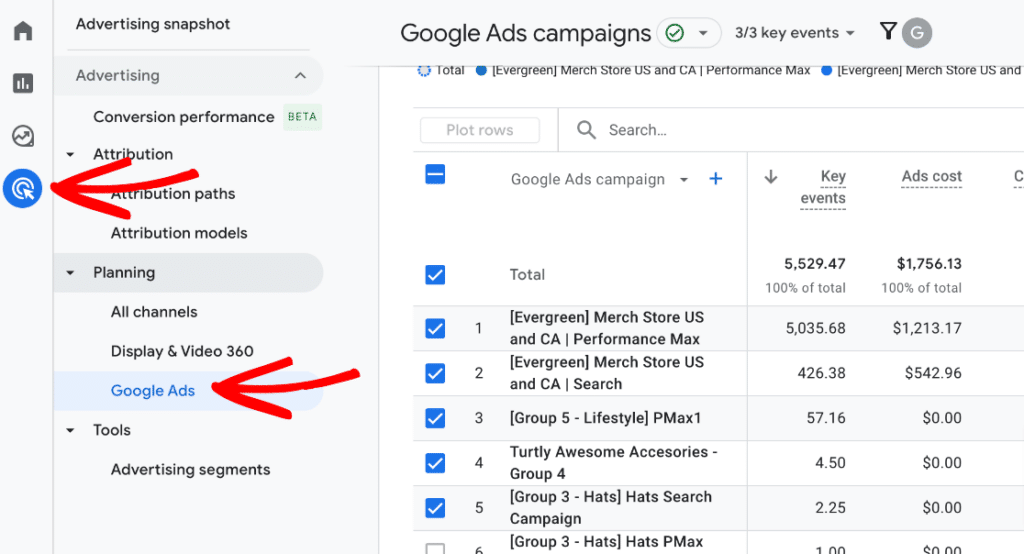Select the Advertising target icon
This screenshot has width=1024, height=554.
23,188
